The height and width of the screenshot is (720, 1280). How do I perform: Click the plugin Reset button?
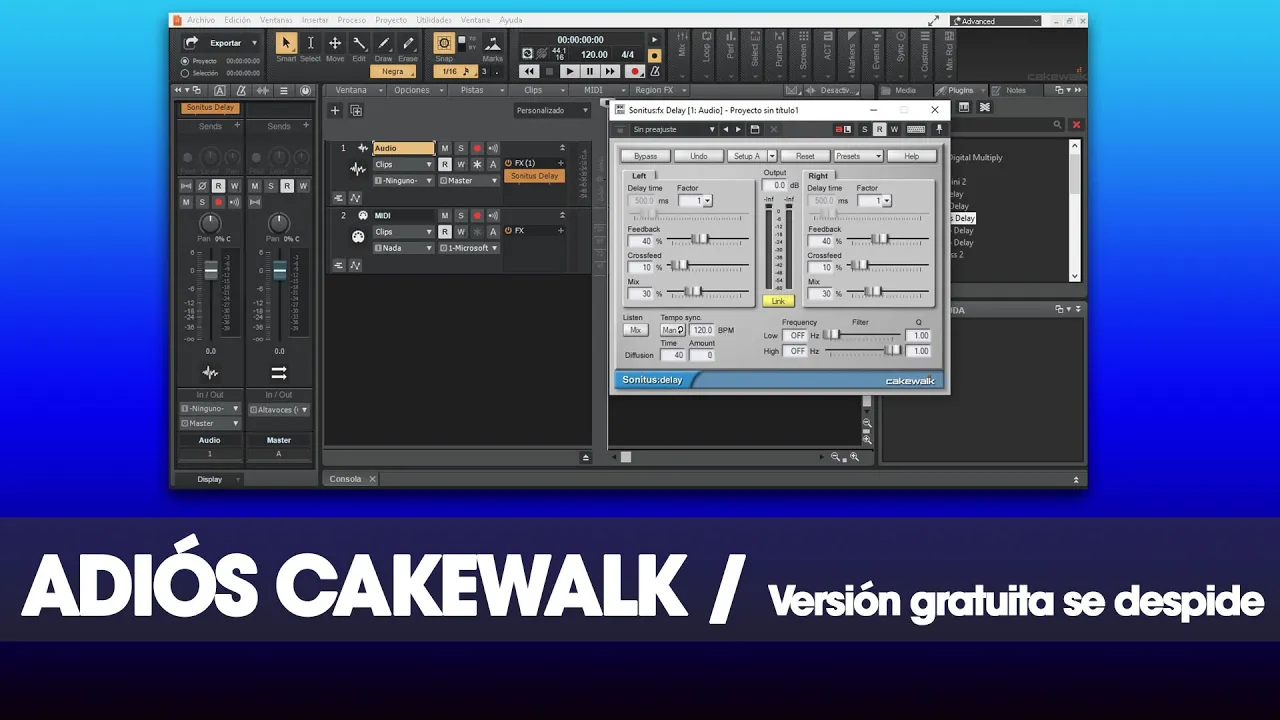pyautogui.click(x=805, y=156)
